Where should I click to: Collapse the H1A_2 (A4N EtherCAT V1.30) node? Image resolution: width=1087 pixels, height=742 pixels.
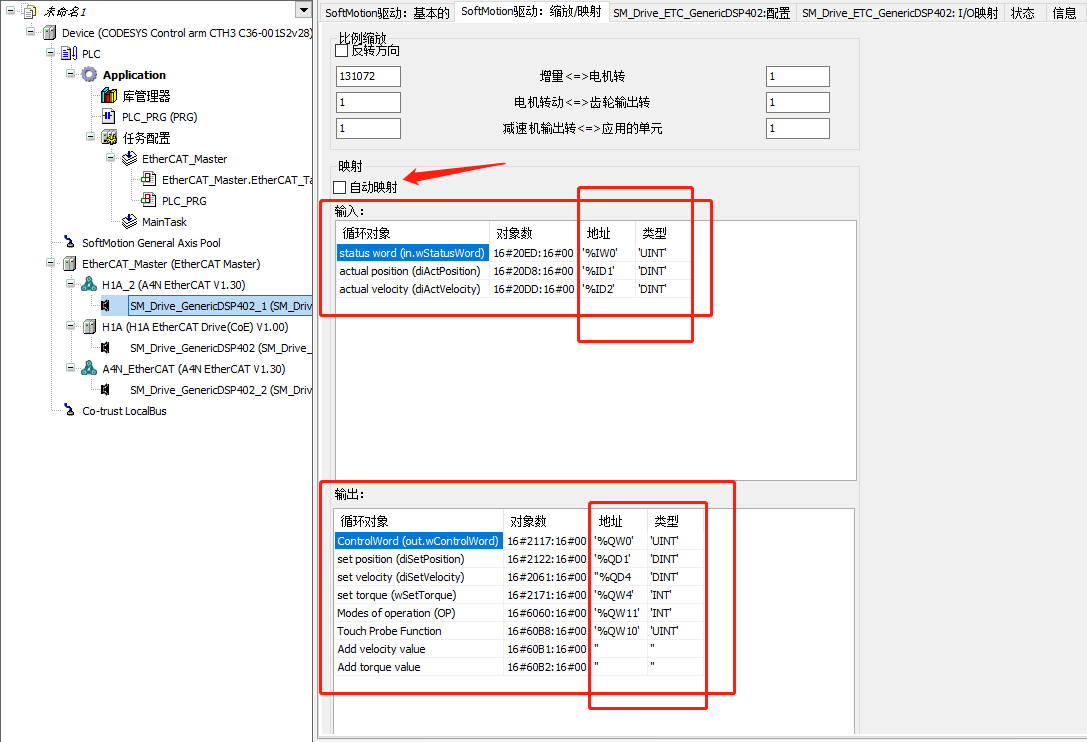tap(71, 283)
